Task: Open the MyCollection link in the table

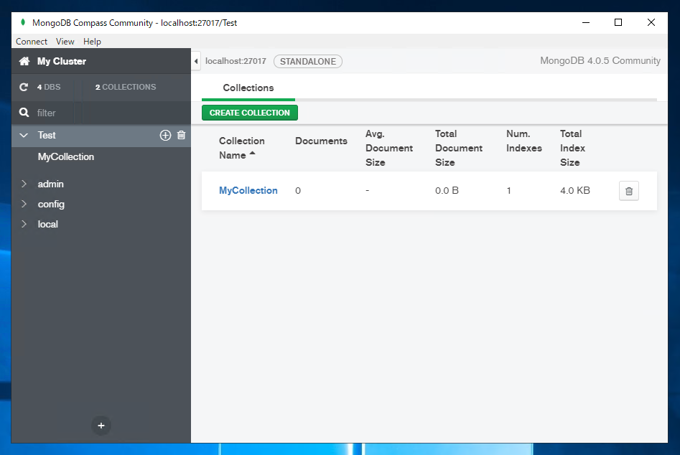Action: 248,190
